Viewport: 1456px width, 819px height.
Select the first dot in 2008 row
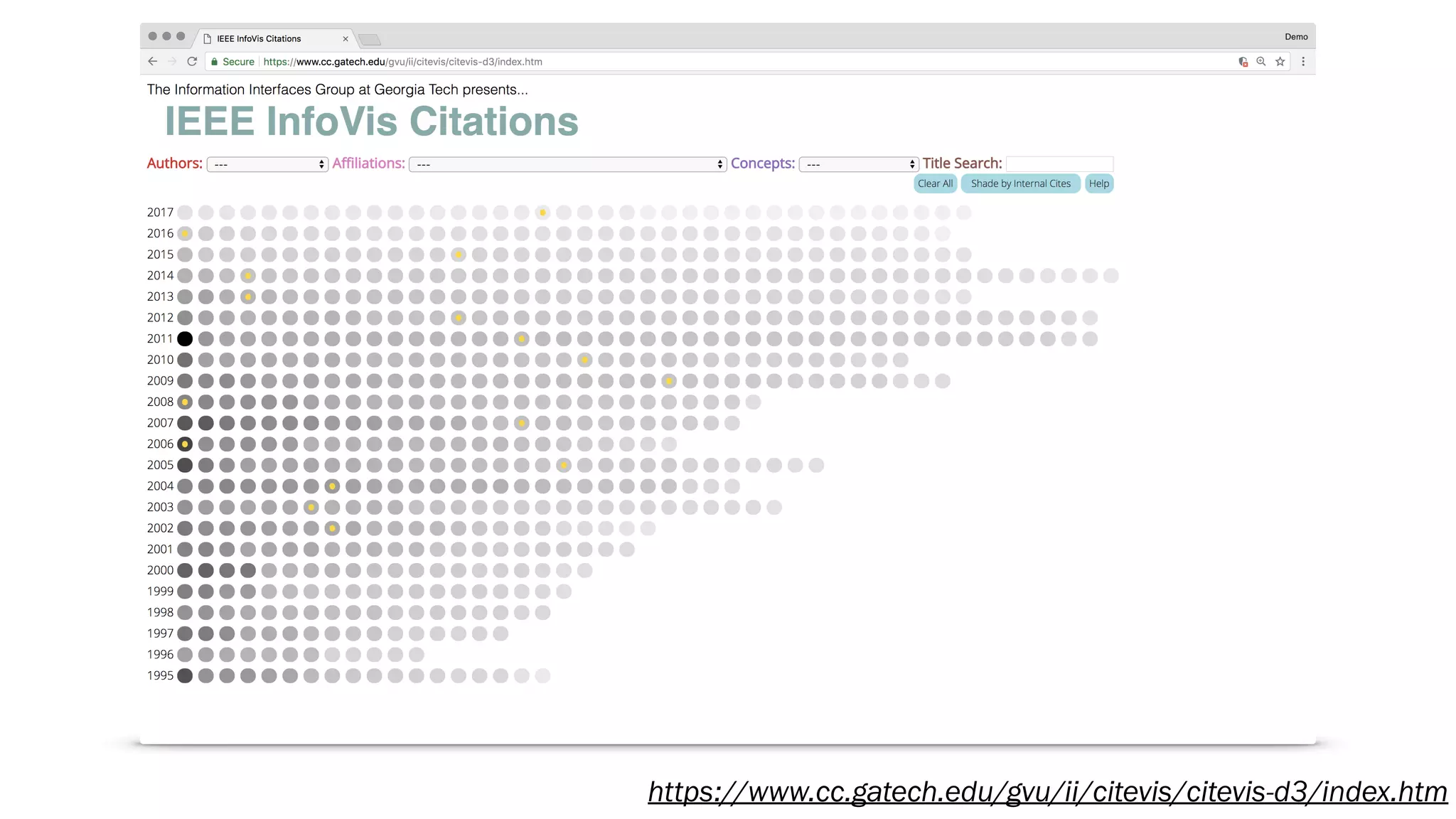(185, 402)
